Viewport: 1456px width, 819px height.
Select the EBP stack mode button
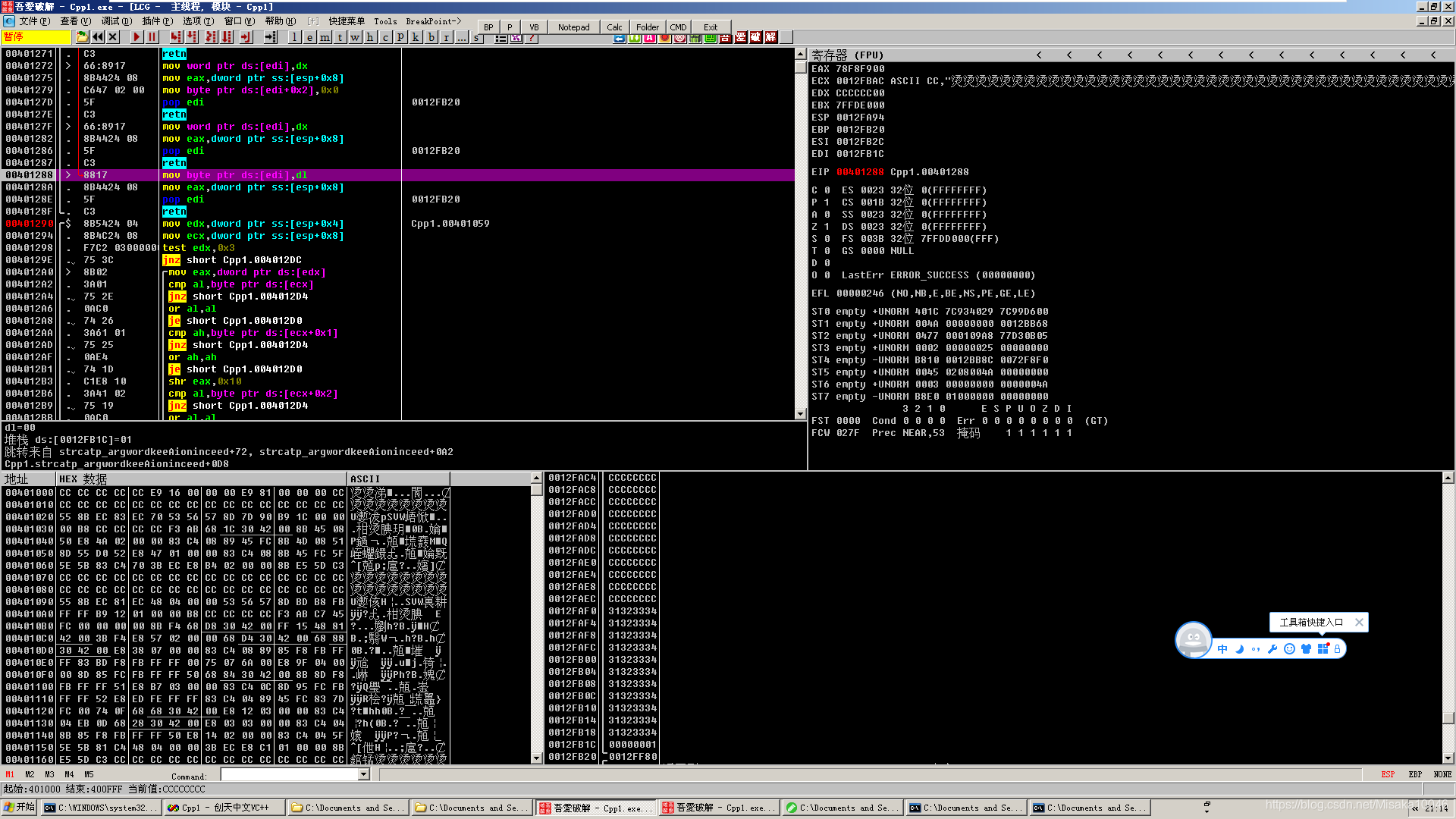(1415, 775)
